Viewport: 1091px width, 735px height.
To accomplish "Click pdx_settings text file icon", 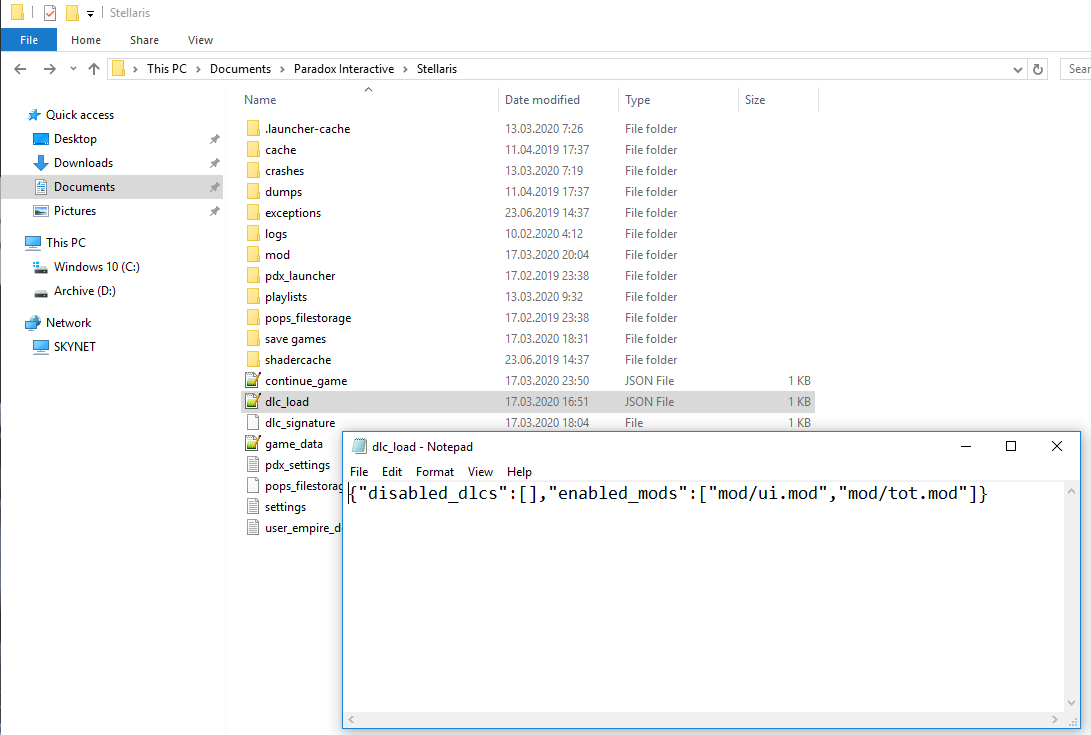I will [x=253, y=465].
